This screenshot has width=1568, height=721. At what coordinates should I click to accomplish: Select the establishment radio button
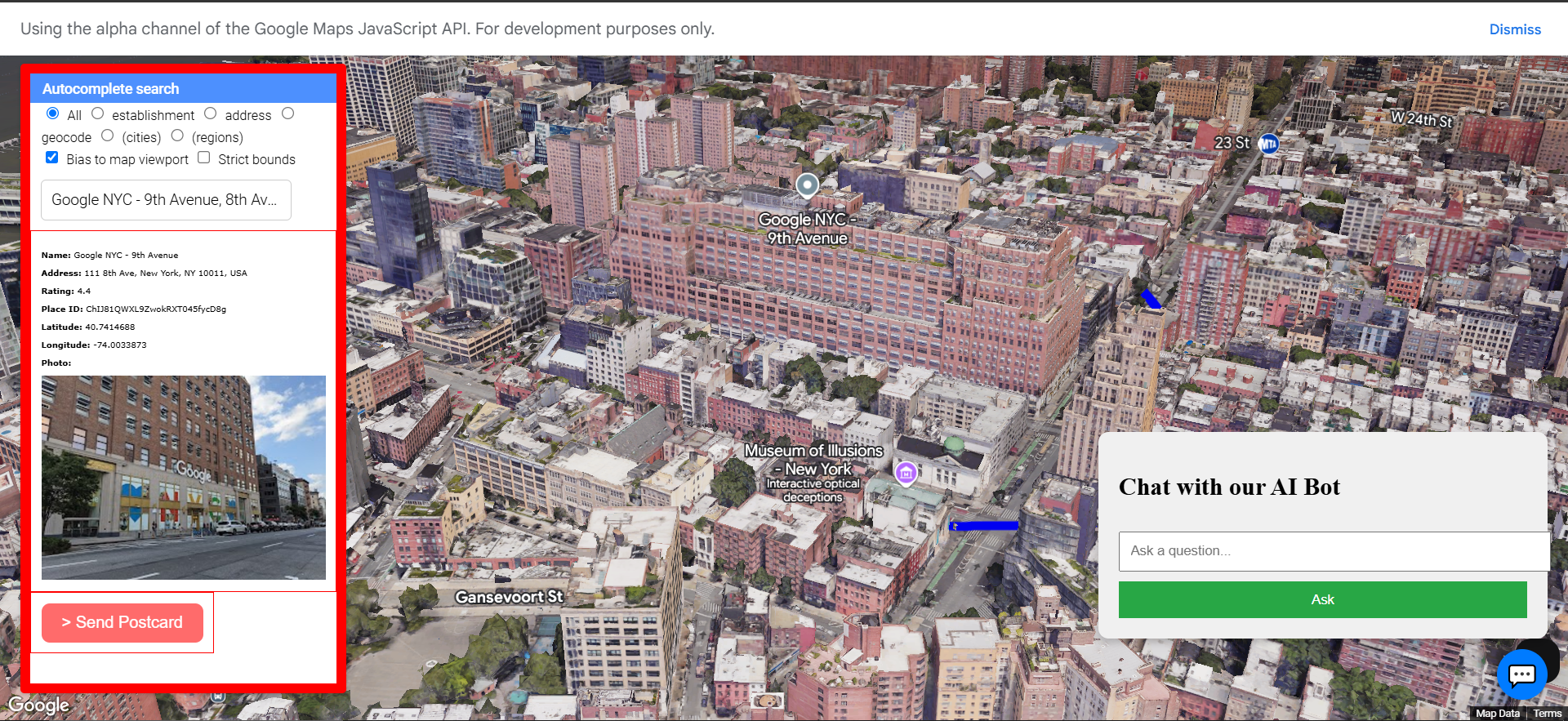(x=97, y=113)
